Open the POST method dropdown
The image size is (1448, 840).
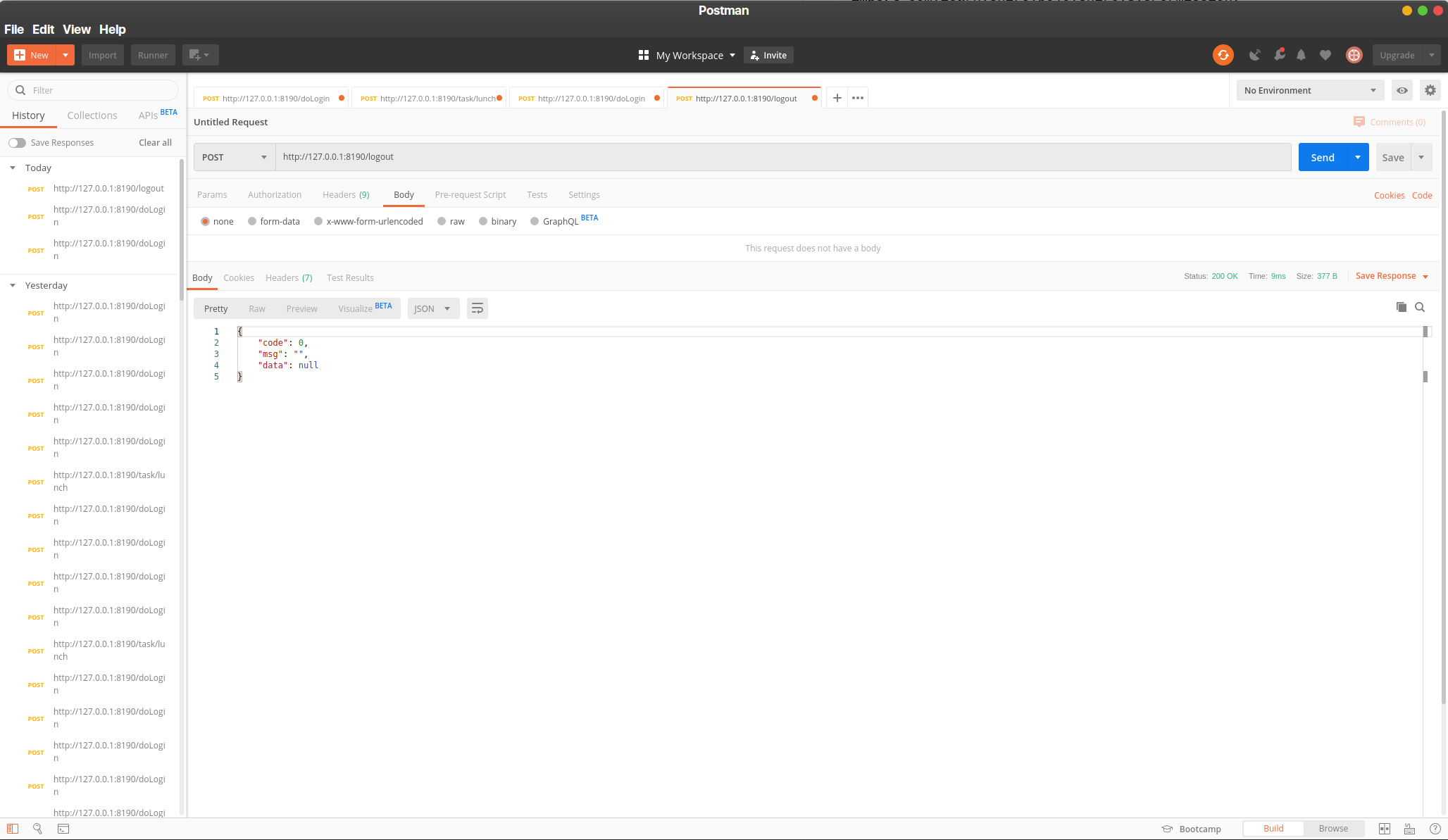click(234, 157)
